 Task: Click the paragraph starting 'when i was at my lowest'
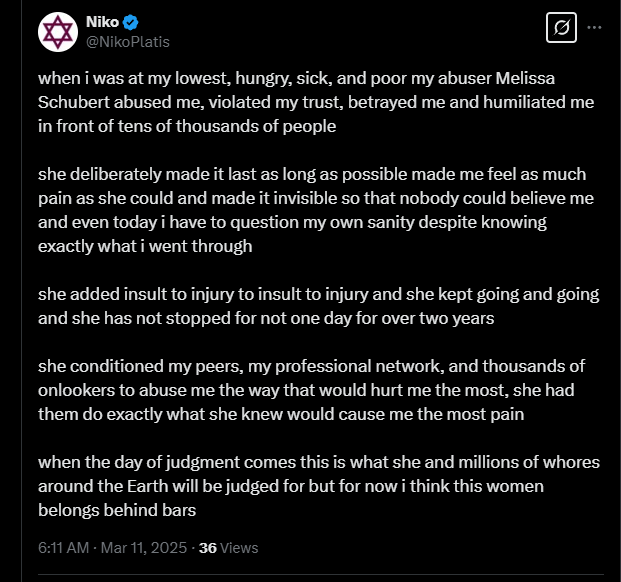[x=316, y=102]
